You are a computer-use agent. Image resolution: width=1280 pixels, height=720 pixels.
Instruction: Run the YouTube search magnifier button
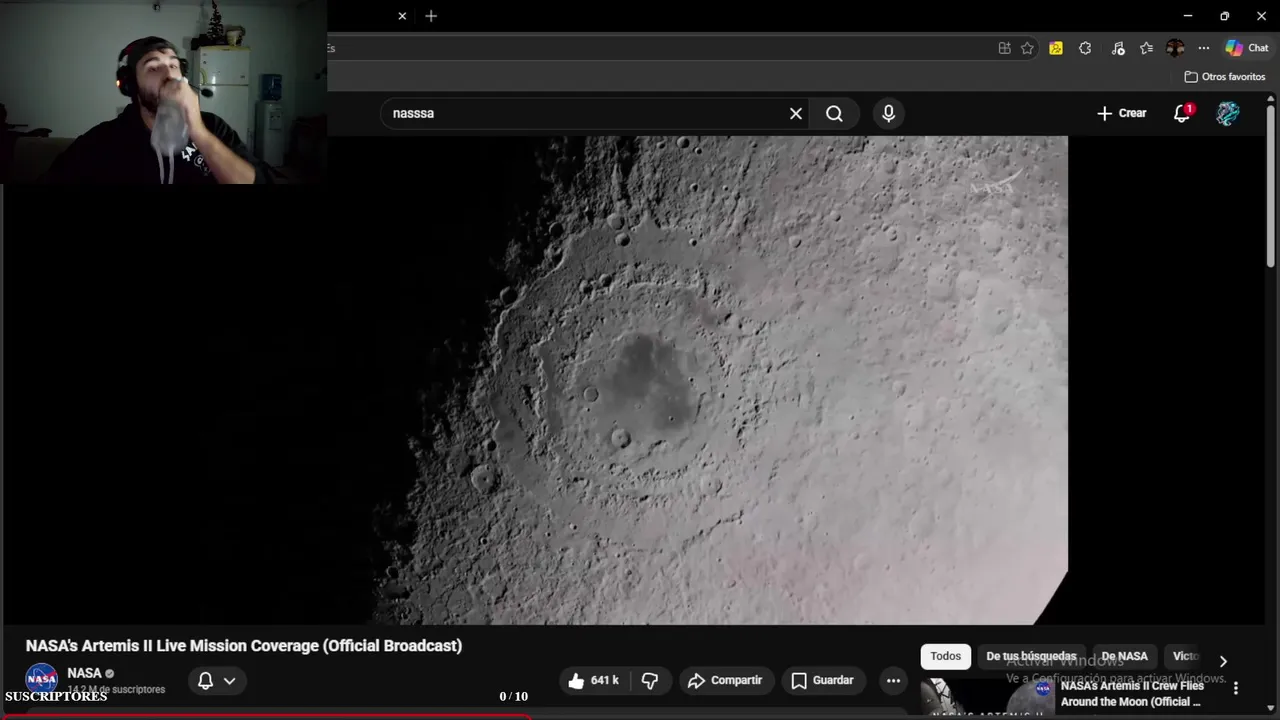[834, 113]
